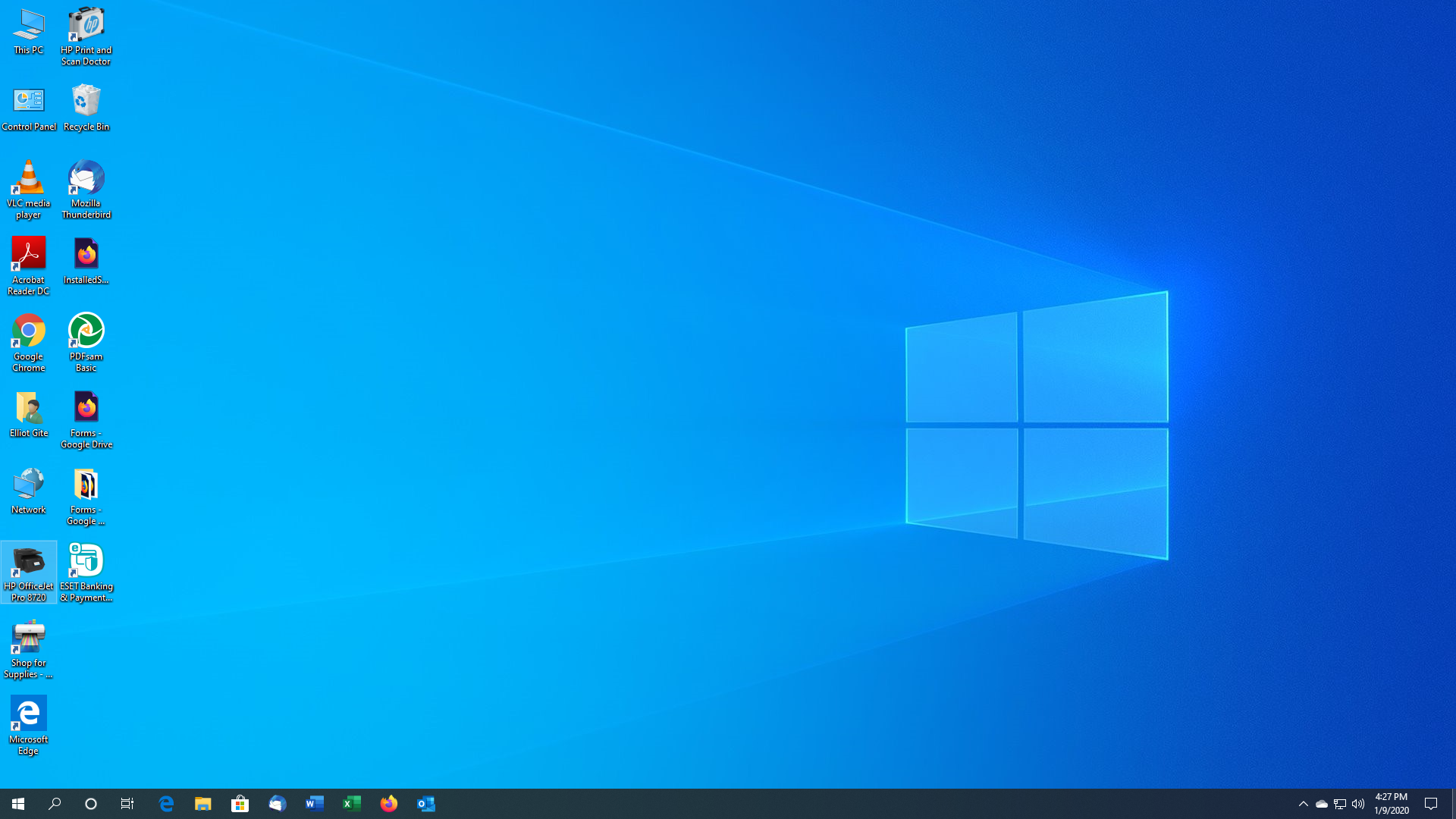Click the Elliot Gite user folder

pos(28,409)
